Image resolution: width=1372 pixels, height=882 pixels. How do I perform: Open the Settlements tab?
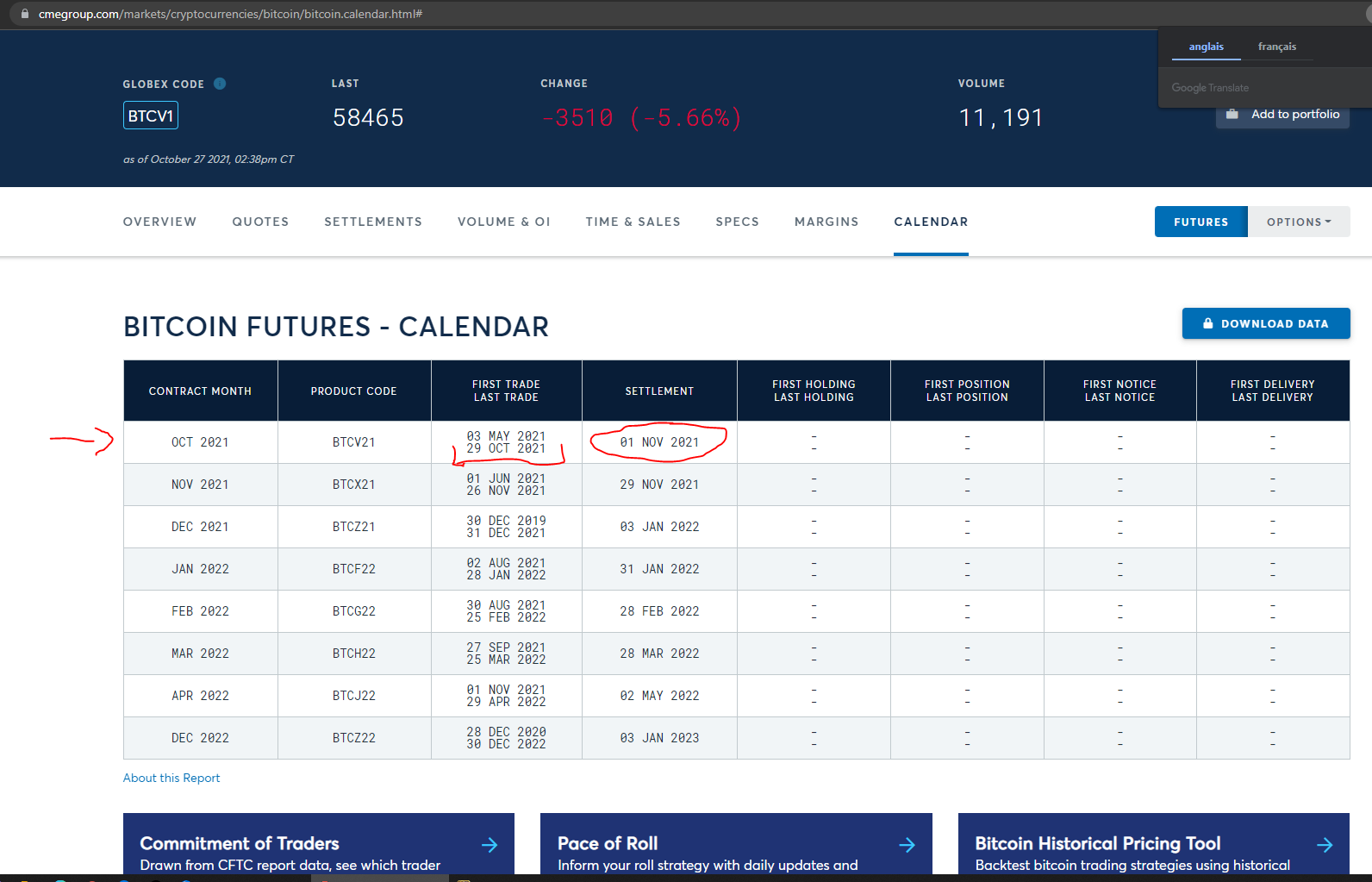373,222
